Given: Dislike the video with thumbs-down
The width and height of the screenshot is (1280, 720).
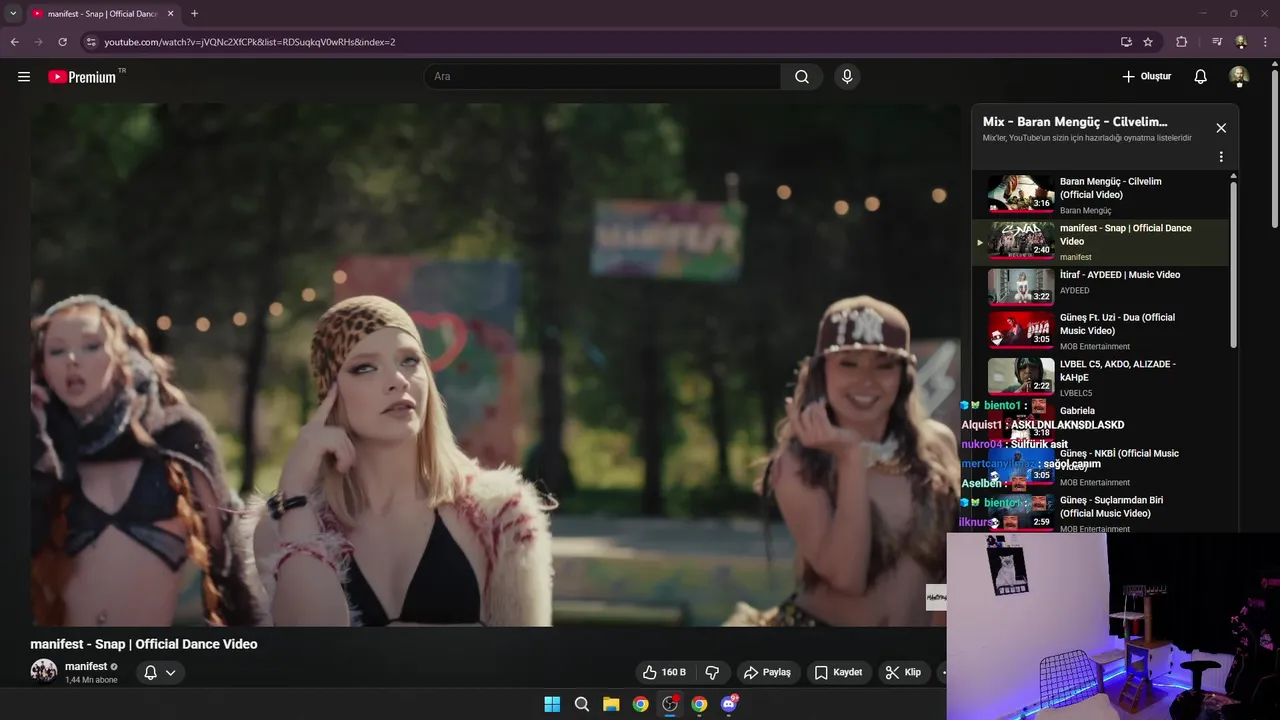Looking at the screenshot, I should point(713,672).
